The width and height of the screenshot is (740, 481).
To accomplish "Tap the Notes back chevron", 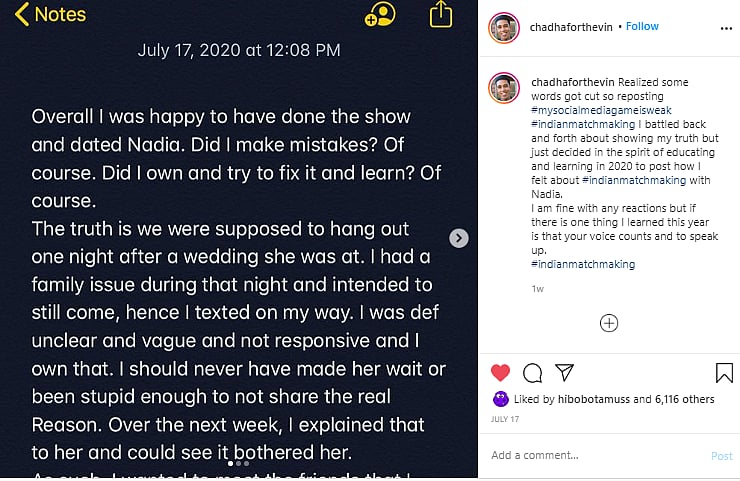I will point(22,15).
